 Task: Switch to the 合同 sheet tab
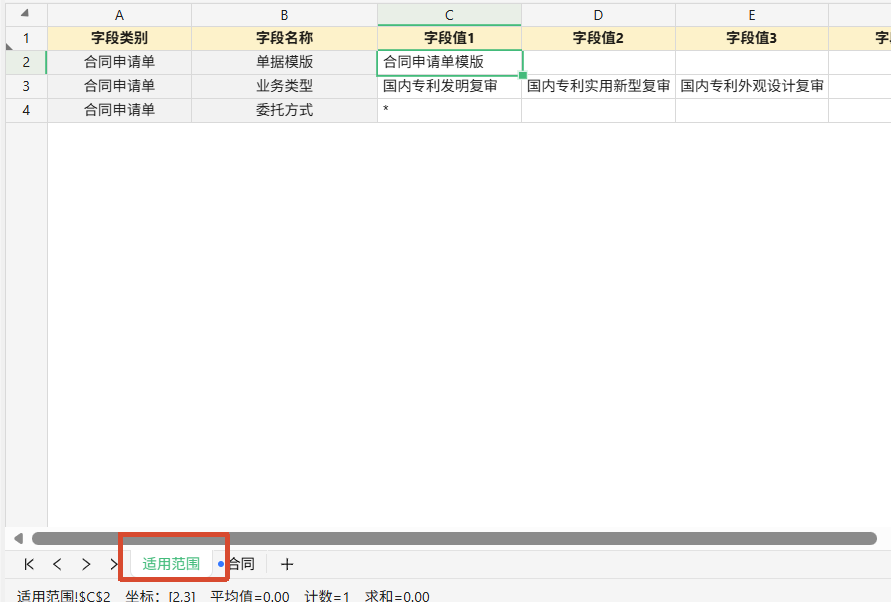point(241,564)
